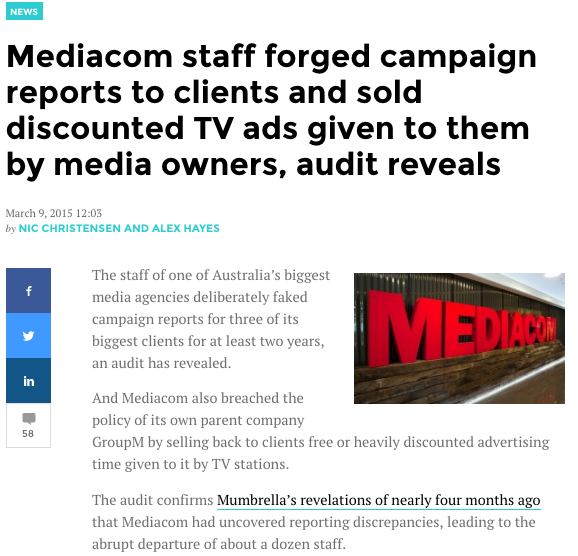
Task: Click the 58 comments count
Action: coord(28,434)
